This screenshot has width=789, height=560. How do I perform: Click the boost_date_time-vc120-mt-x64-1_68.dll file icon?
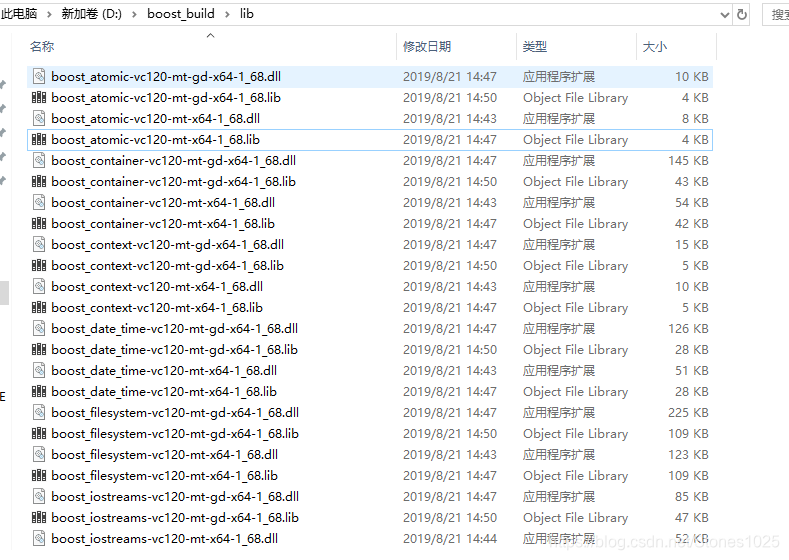tap(39, 371)
